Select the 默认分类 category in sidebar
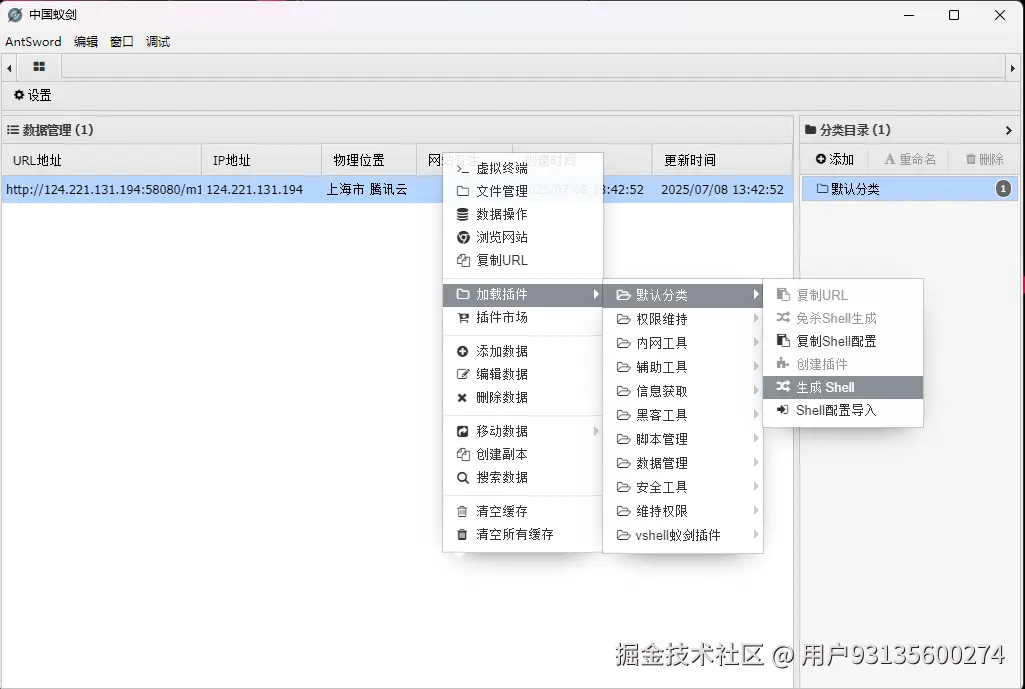The width and height of the screenshot is (1025, 689). (x=909, y=189)
